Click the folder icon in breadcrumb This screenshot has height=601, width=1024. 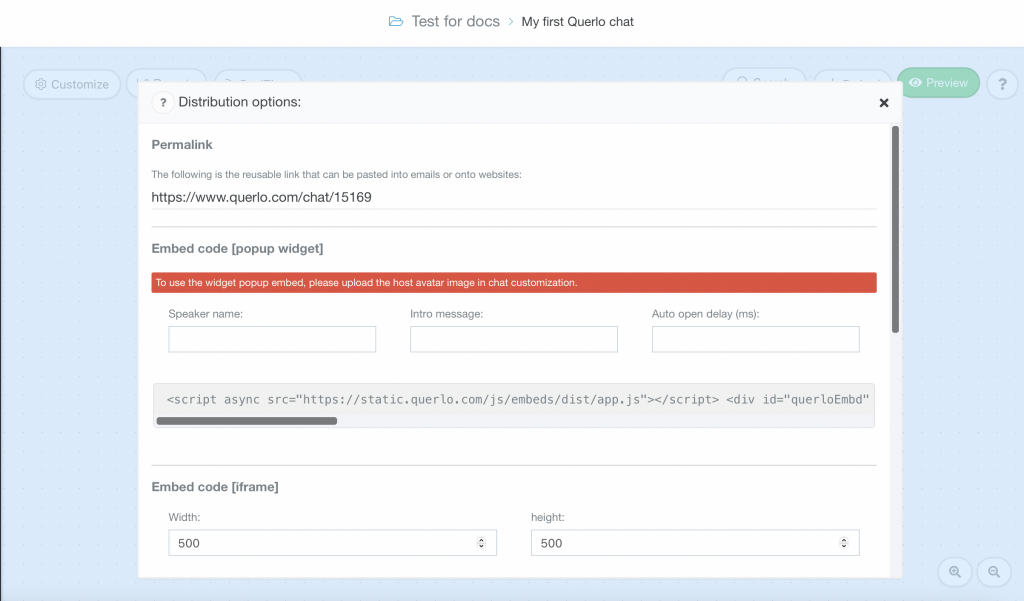click(x=396, y=22)
